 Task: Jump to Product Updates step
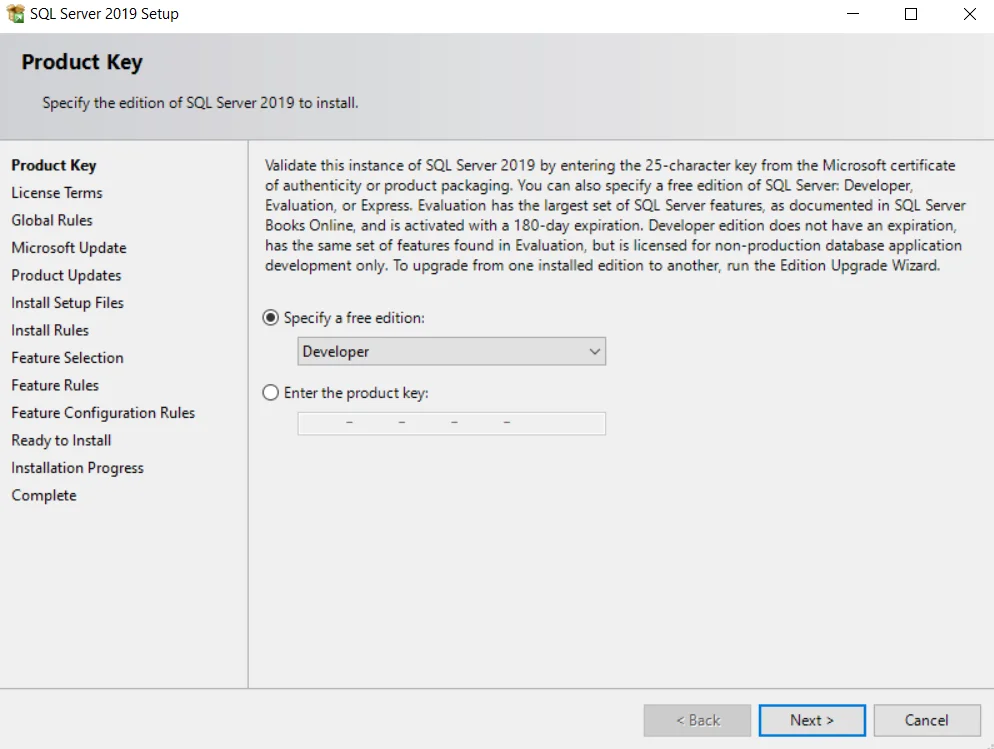(x=66, y=275)
